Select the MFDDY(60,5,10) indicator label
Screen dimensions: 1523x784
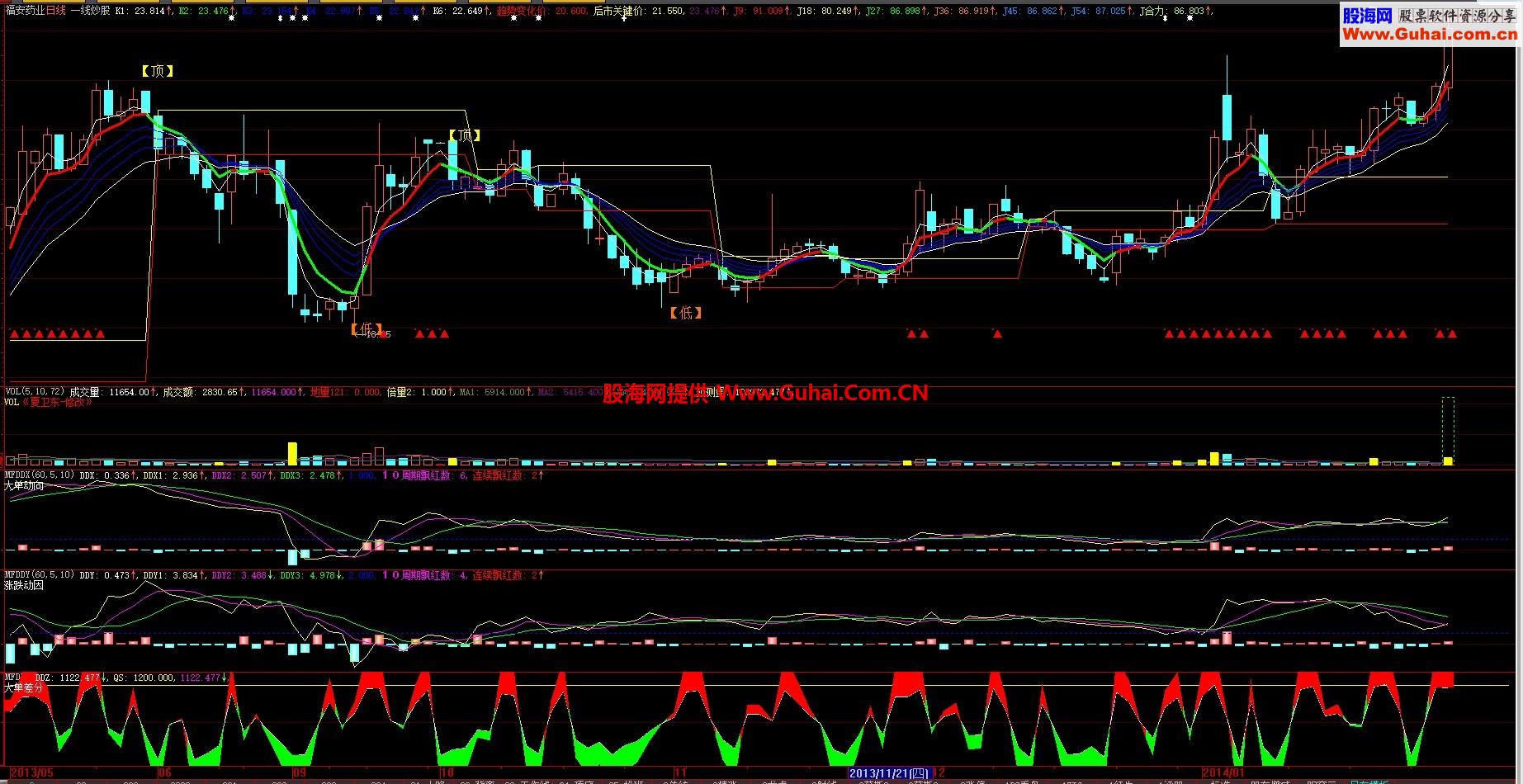coord(40,575)
